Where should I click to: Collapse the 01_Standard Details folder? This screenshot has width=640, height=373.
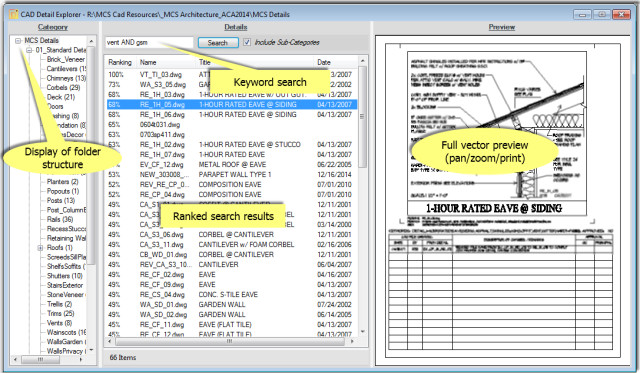(x=29, y=50)
